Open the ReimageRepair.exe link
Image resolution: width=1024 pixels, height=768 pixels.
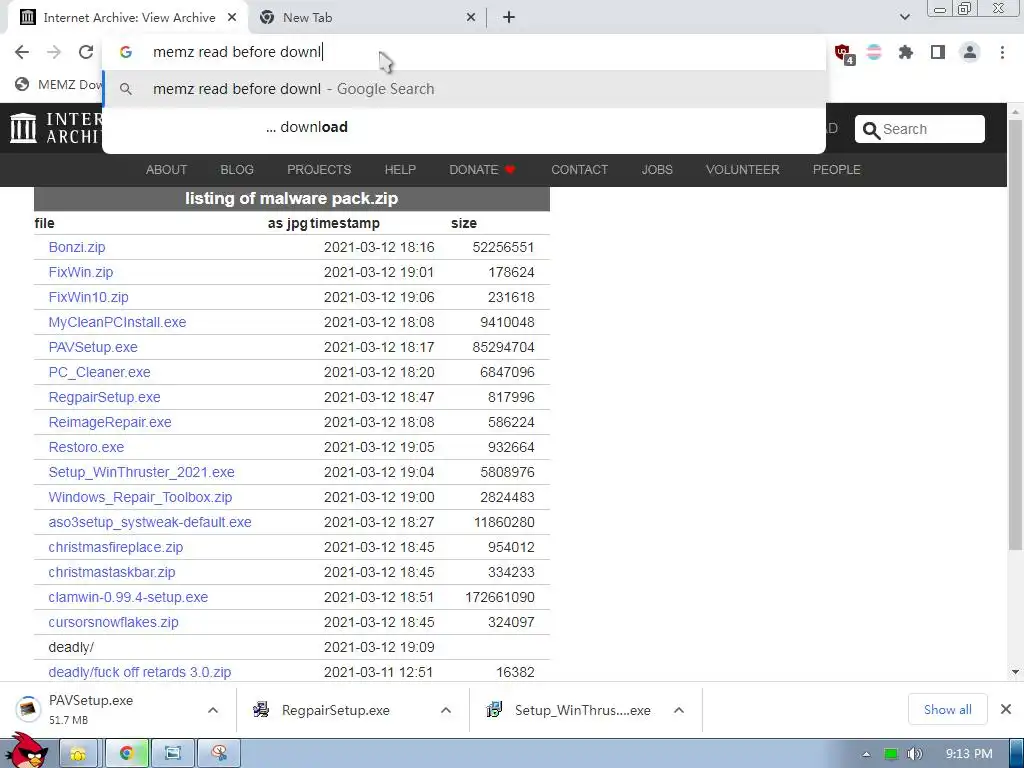click(x=110, y=422)
